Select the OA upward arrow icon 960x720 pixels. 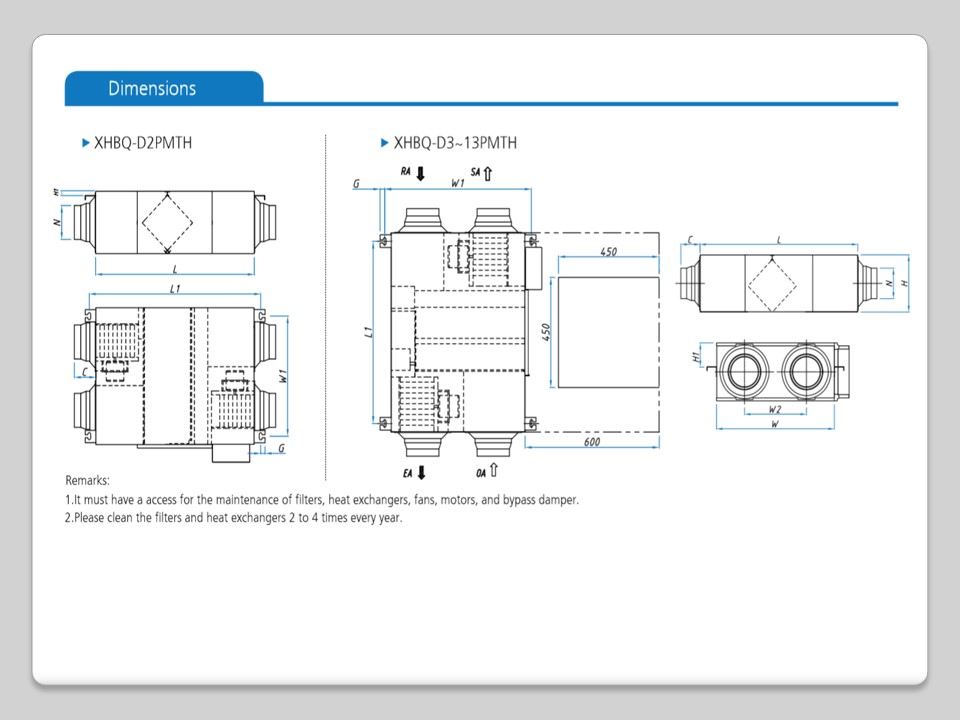click(493, 472)
